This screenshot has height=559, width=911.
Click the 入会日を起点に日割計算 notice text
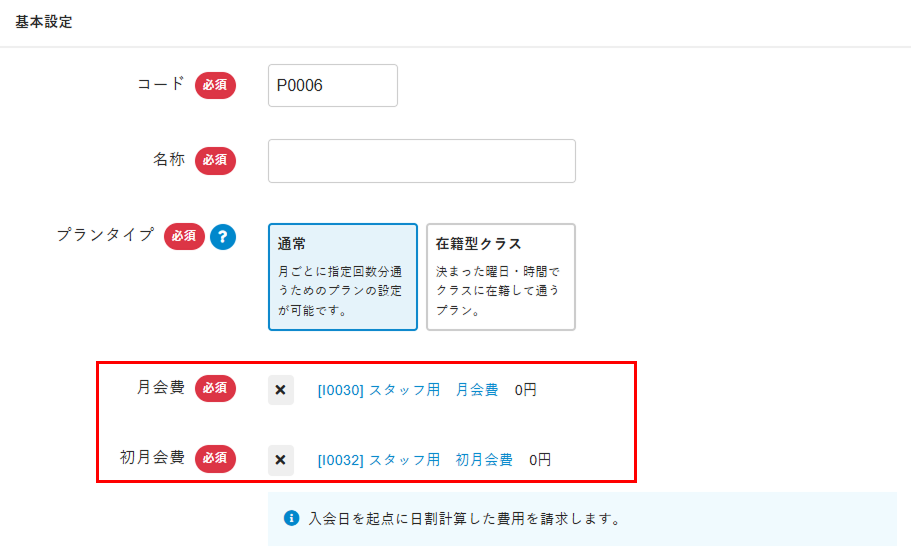tap(465, 519)
